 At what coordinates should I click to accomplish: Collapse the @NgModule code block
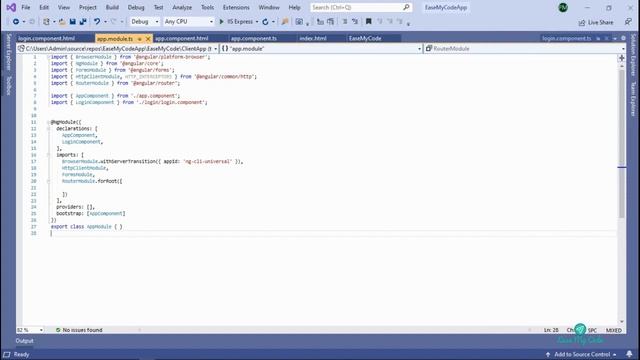[48, 122]
